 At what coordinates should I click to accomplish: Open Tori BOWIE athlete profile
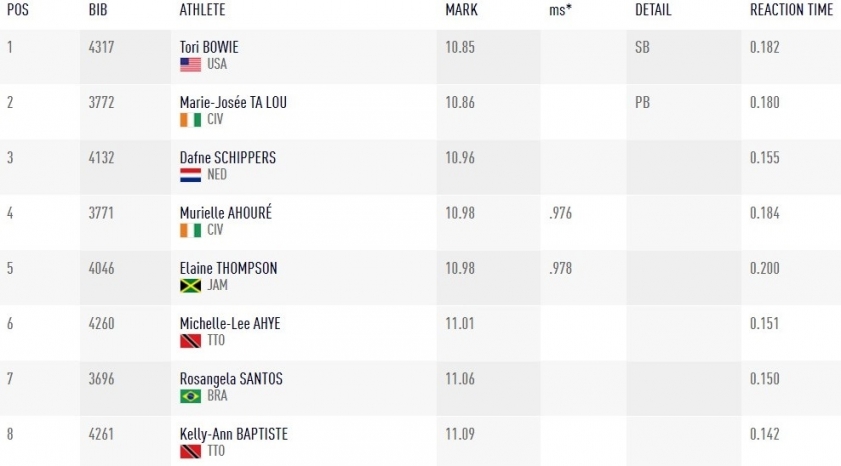click(x=209, y=47)
